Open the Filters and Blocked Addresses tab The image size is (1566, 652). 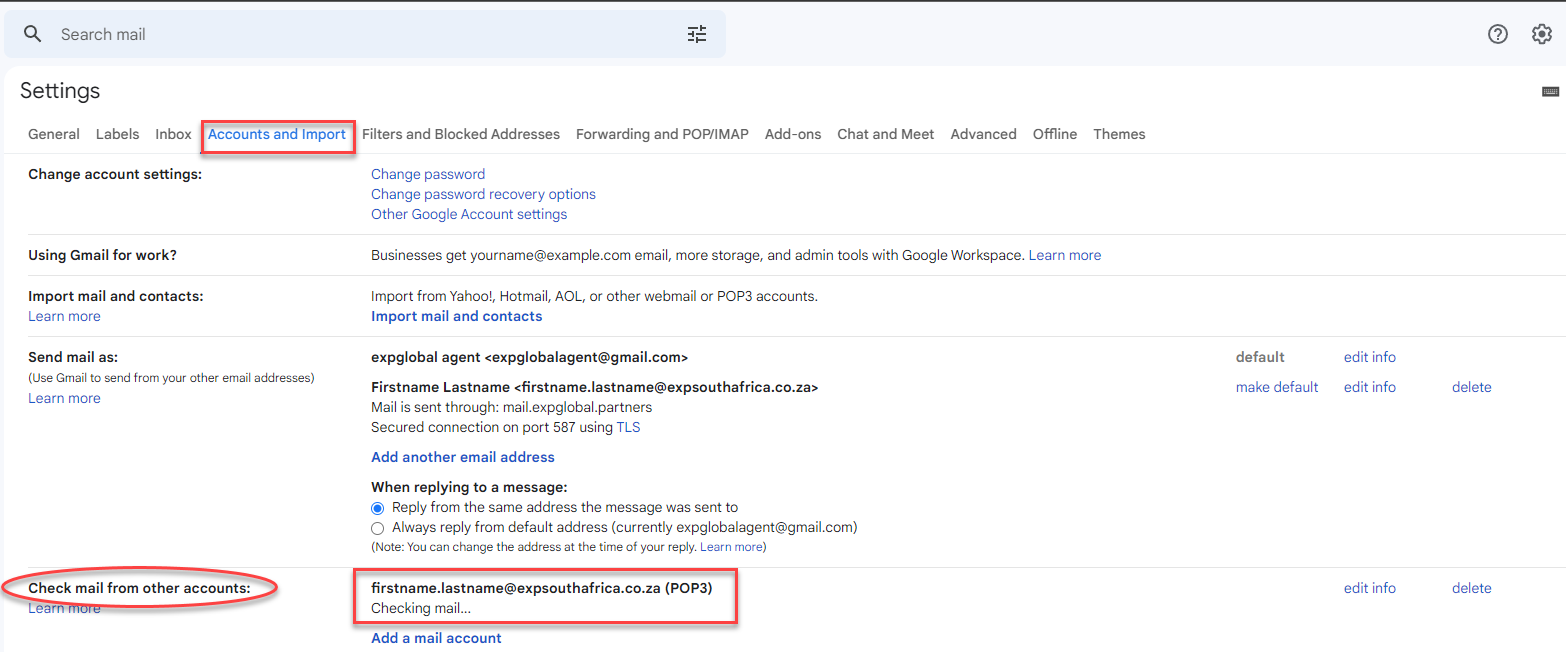click(x=461, y=134)
